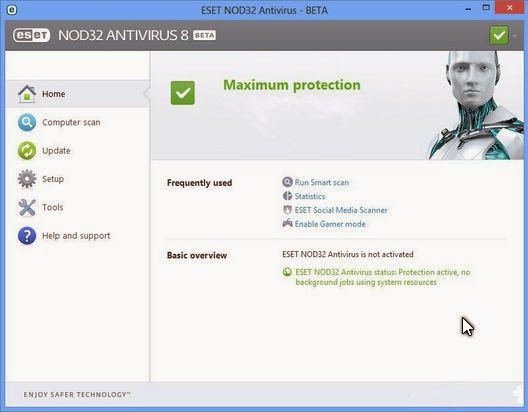Click the green Update arrows icon
Screen dimensions: 528x412
(x=27, y=150)
